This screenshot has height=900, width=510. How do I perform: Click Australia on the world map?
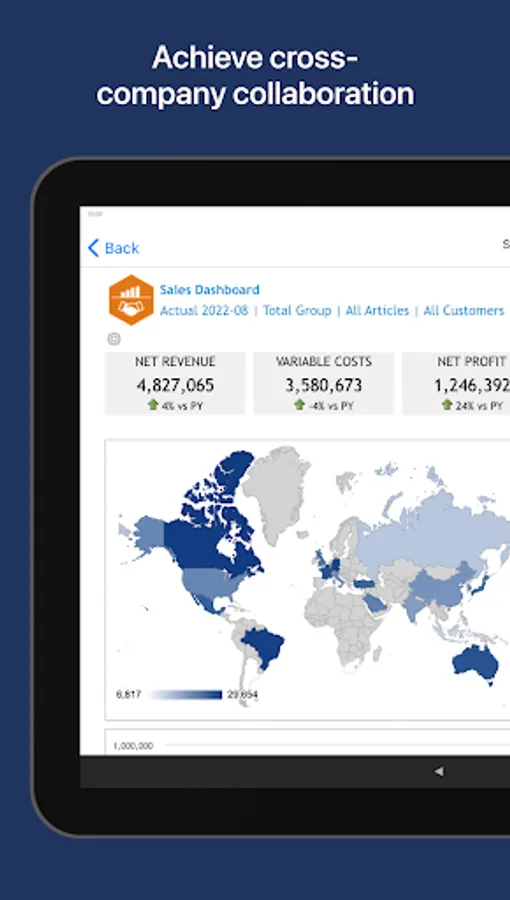[x=474, y=665]
